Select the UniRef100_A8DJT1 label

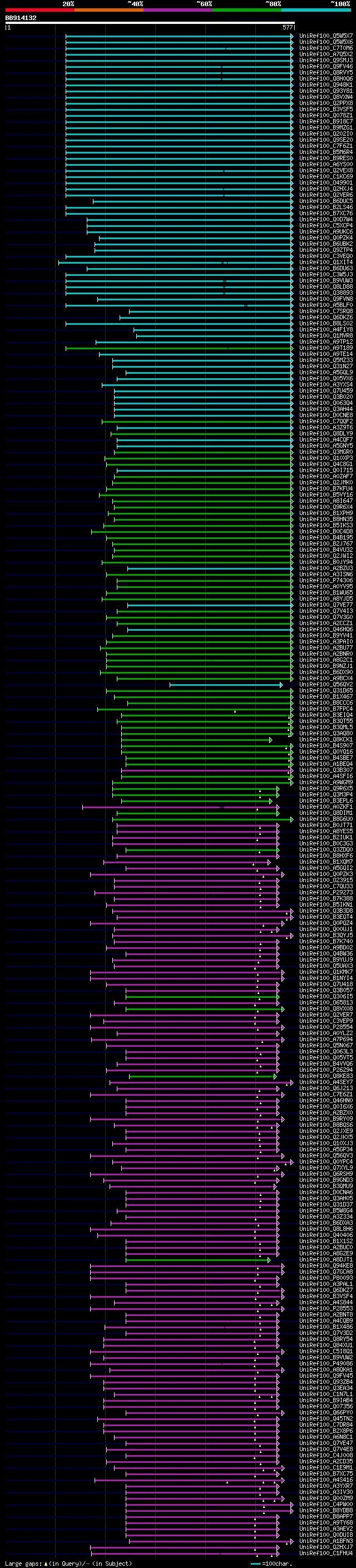[325, 1260]
